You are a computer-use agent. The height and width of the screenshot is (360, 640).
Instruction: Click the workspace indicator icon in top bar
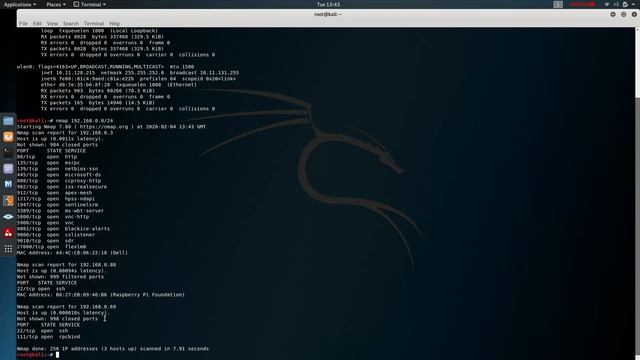(x=558, y=4)
